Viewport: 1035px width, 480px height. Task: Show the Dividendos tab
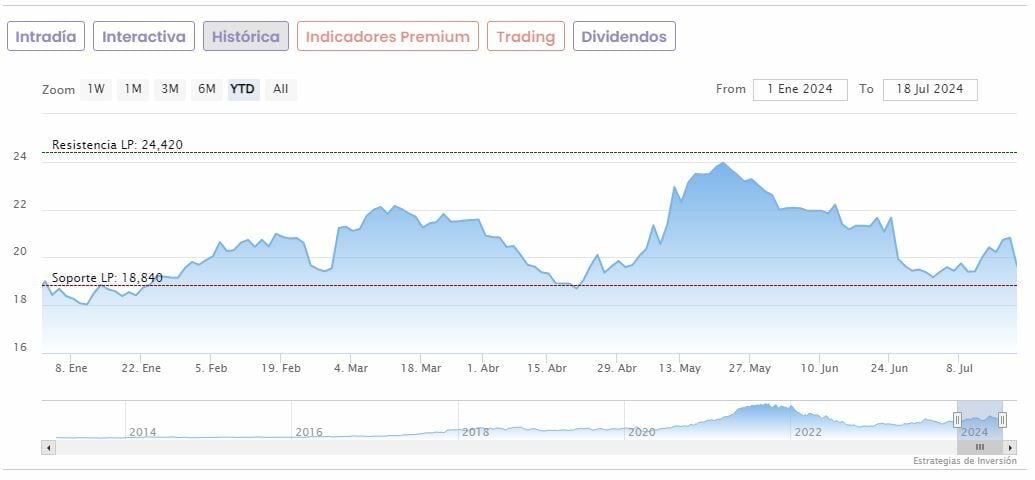623,37
